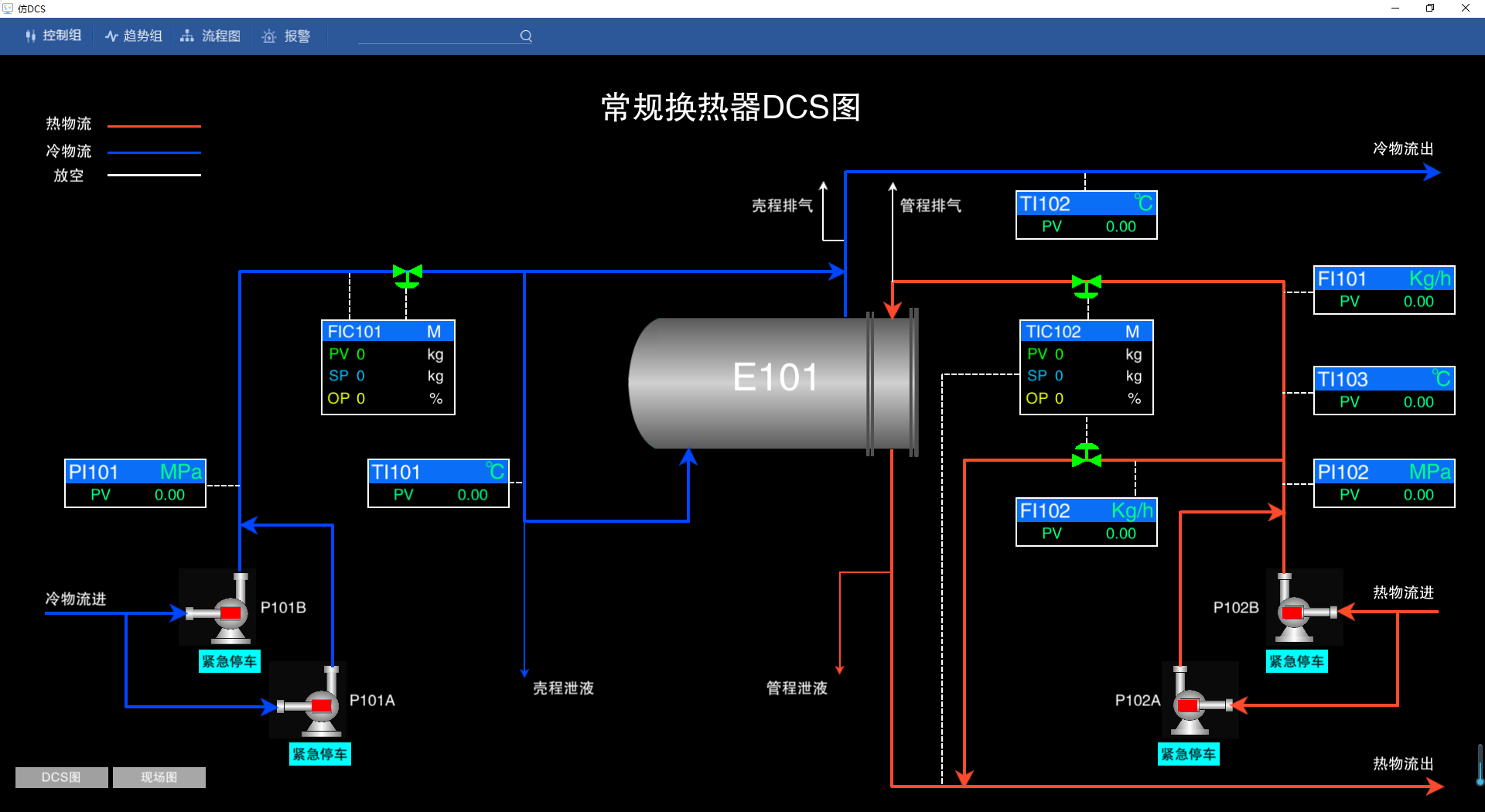Image resolution: width=1485 pixels, height=812 pixels.
Task: Click the 壳程泄液 label
Action: [x=563, y=688]
